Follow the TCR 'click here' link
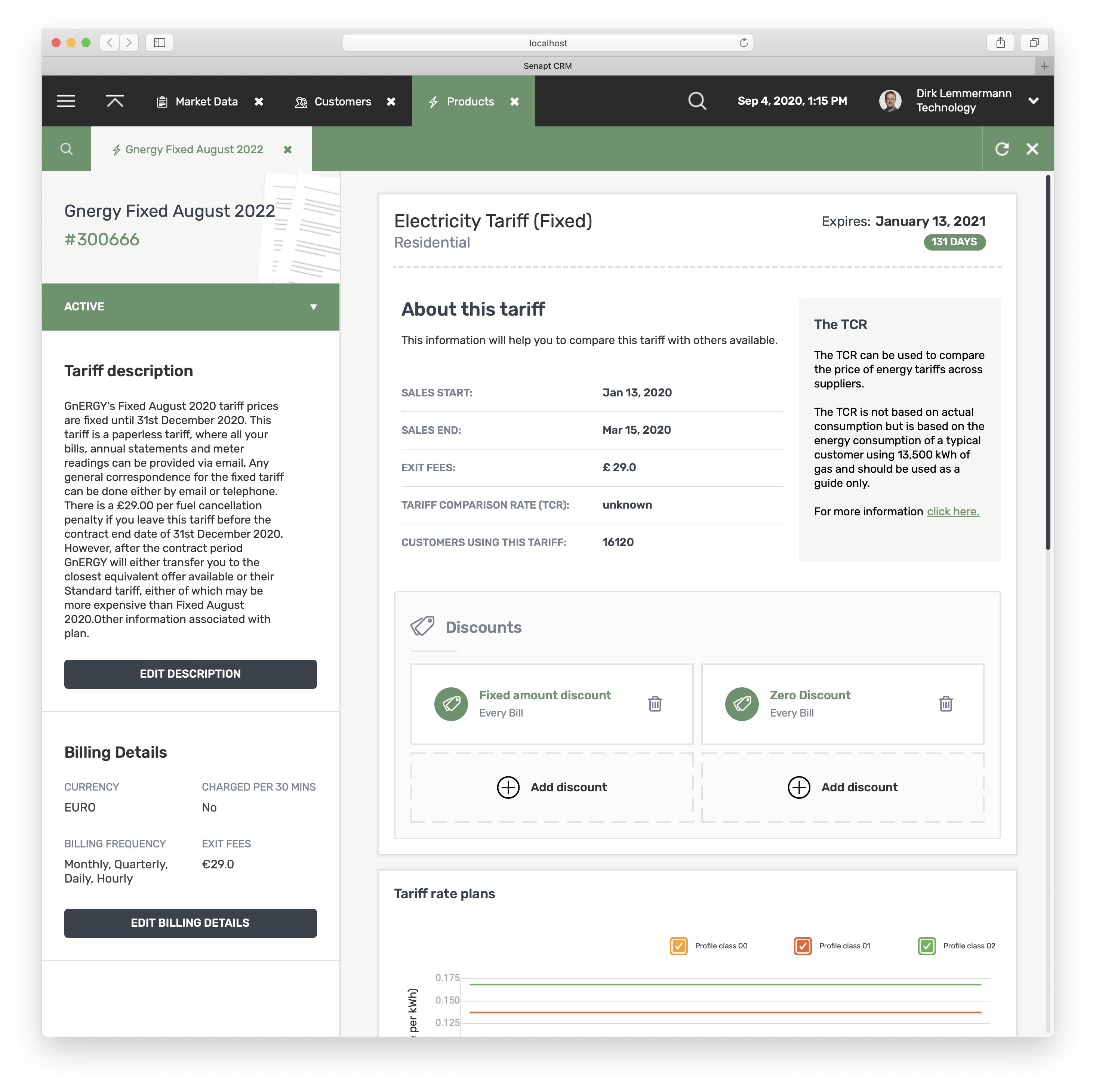The height and width of the screenshot is (1092, 1096). point(952,511)
